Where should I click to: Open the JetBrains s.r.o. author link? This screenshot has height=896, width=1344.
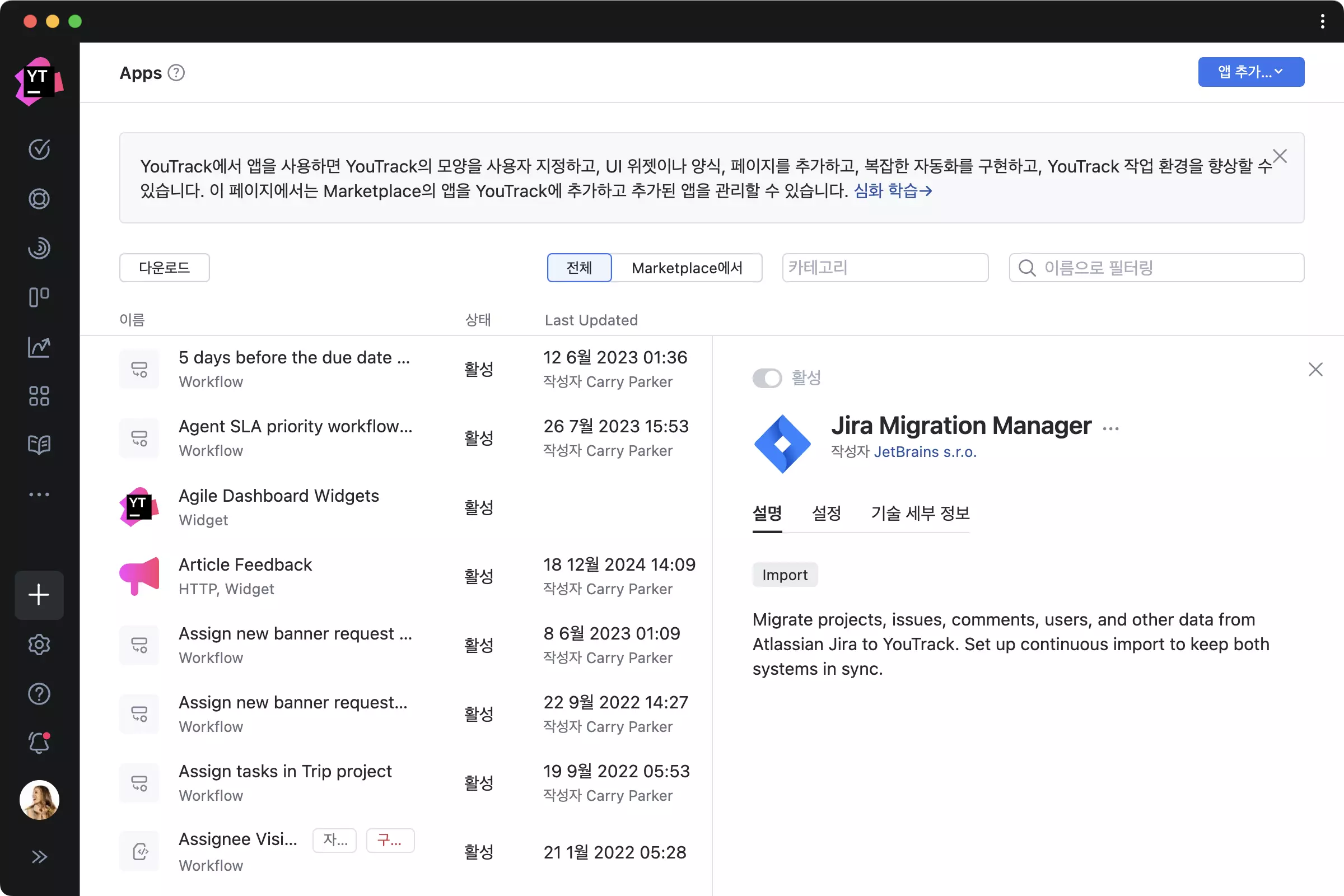click(x=925, y=452)
